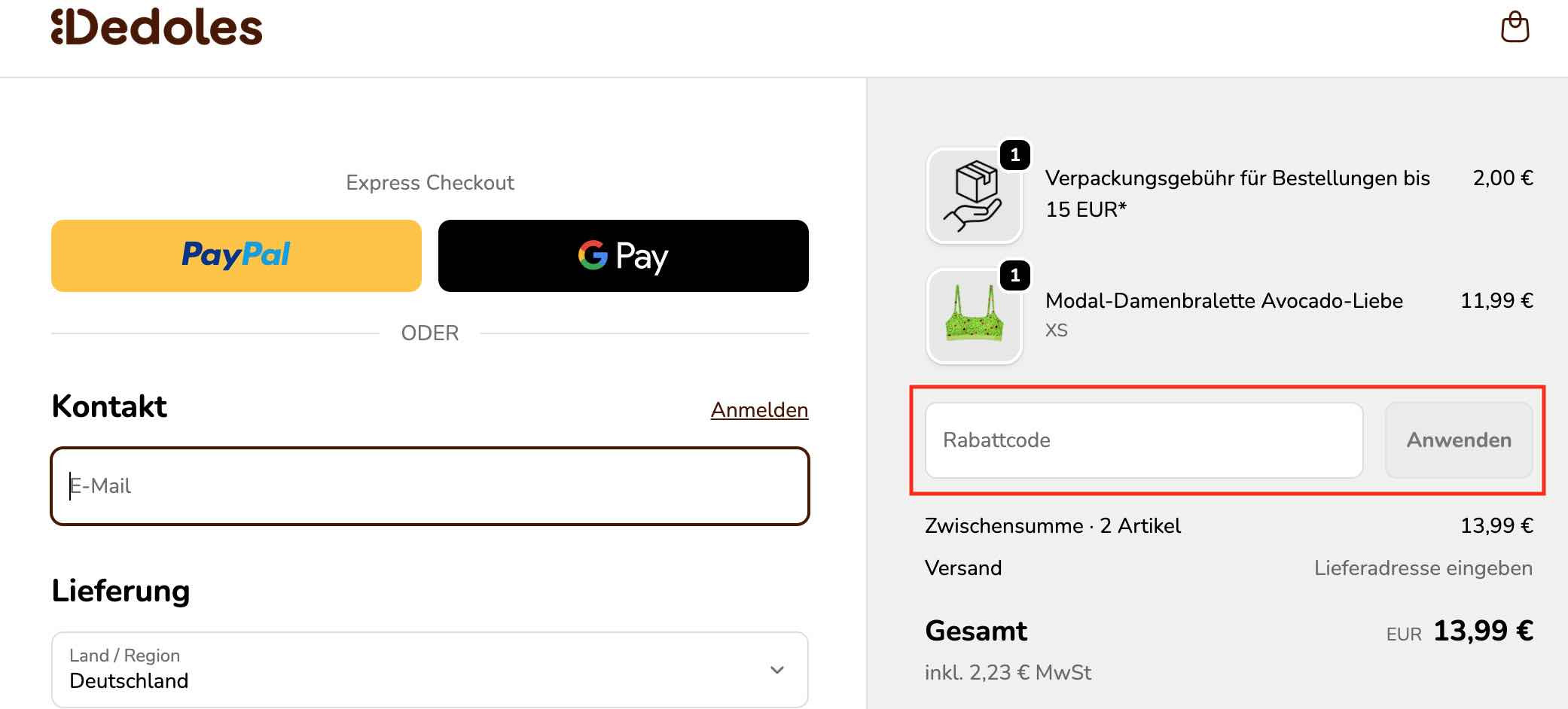The width and height of the screenshot is (1568, 709).
Task: Click the Google logo inside the Pay button
Action: (x=593, y=256)
